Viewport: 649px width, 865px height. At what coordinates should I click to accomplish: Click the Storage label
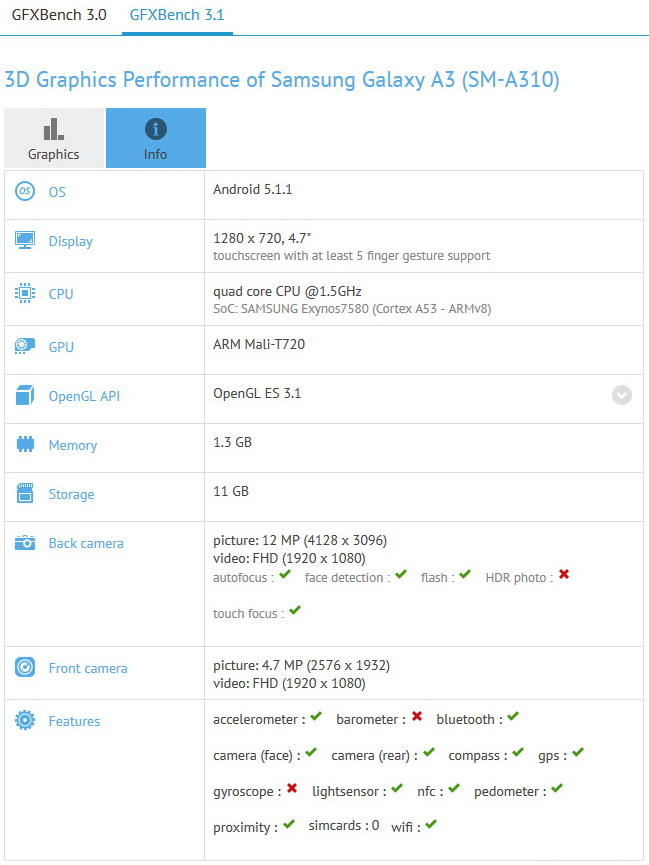tap(71, 494)
